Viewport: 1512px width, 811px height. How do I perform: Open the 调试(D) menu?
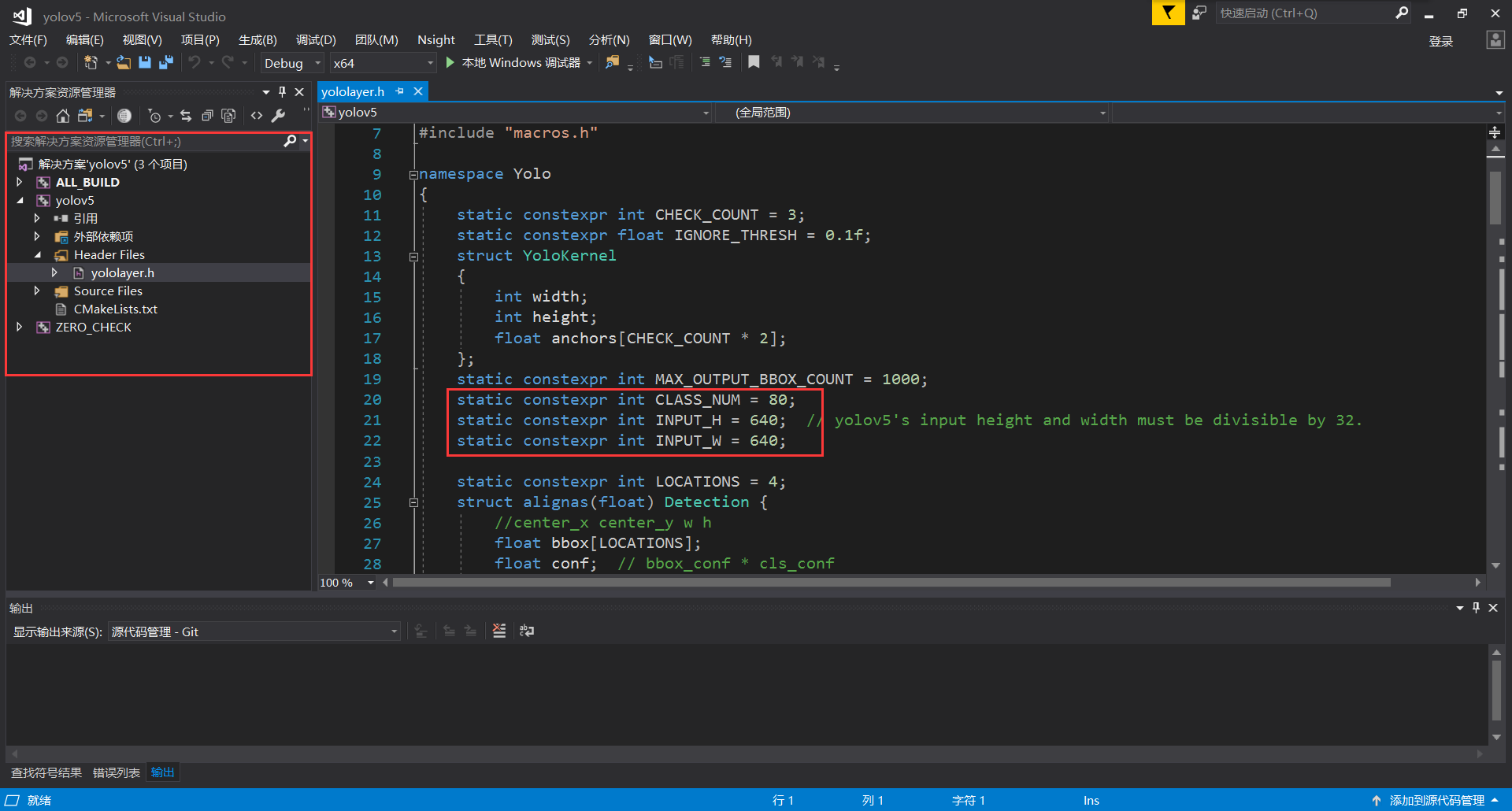click(x=315, y=40)
